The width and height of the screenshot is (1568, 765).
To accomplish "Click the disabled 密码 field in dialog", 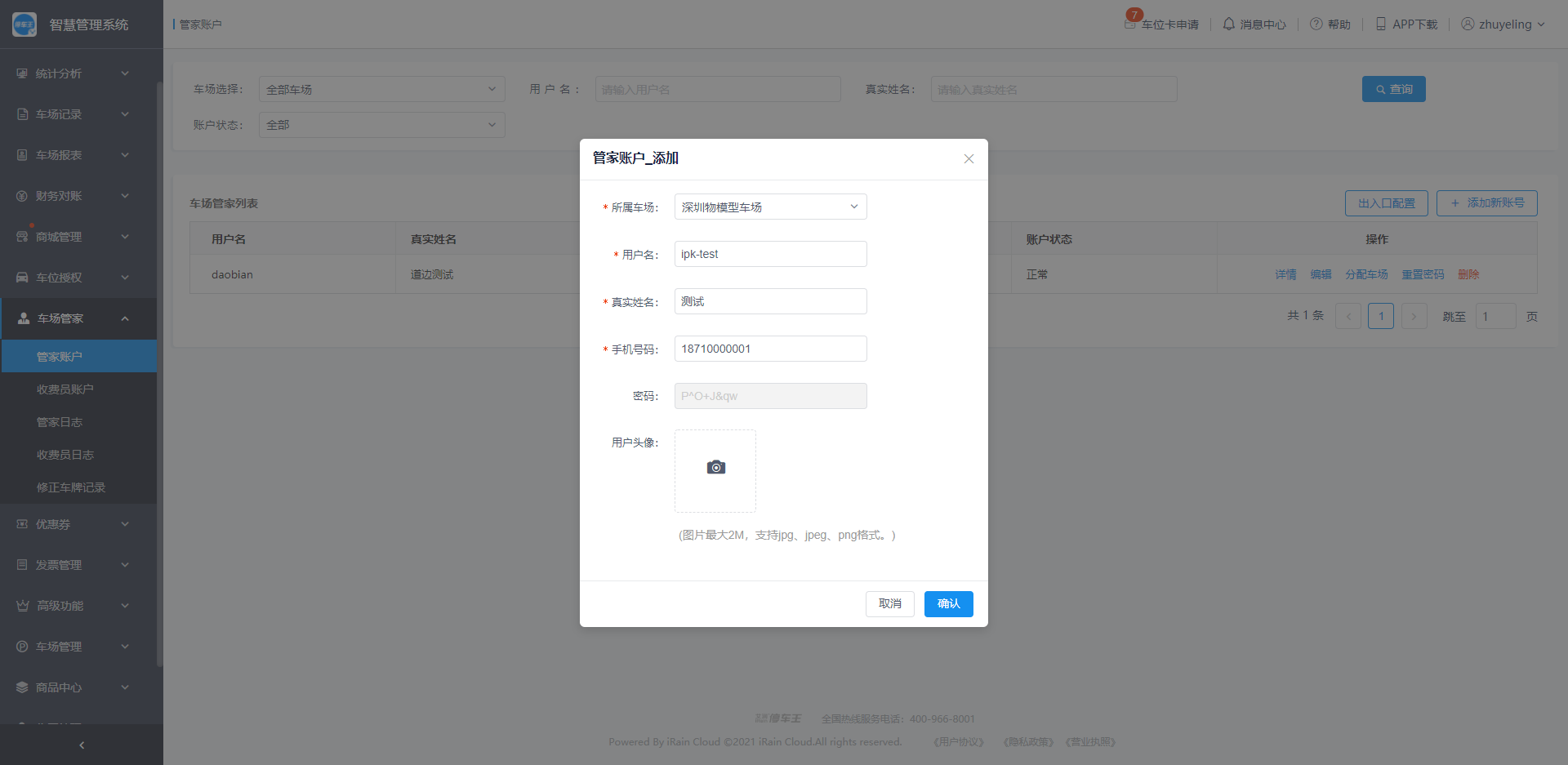I will (770, 396).
